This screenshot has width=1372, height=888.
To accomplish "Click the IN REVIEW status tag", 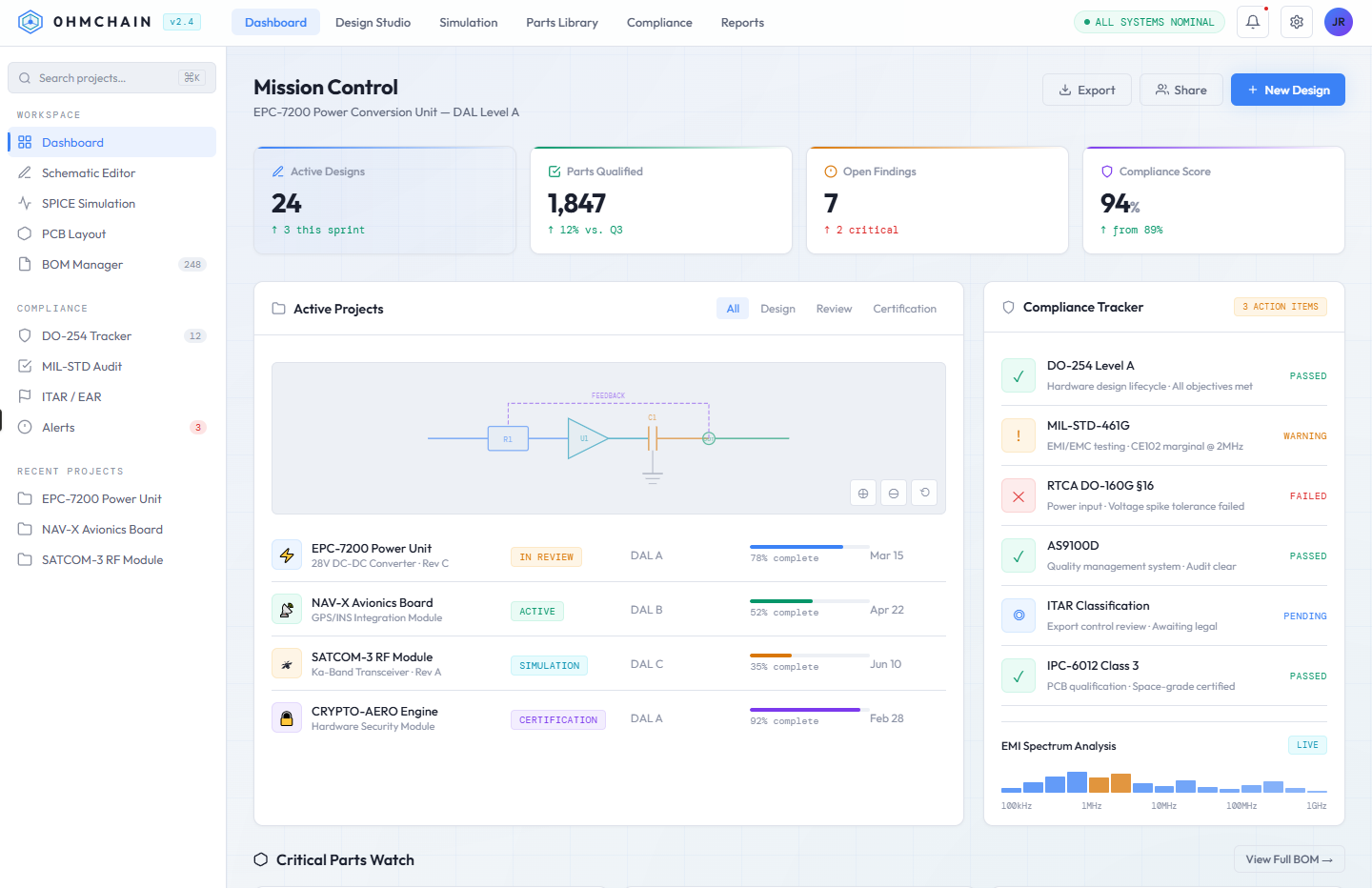I will [546, 557].
